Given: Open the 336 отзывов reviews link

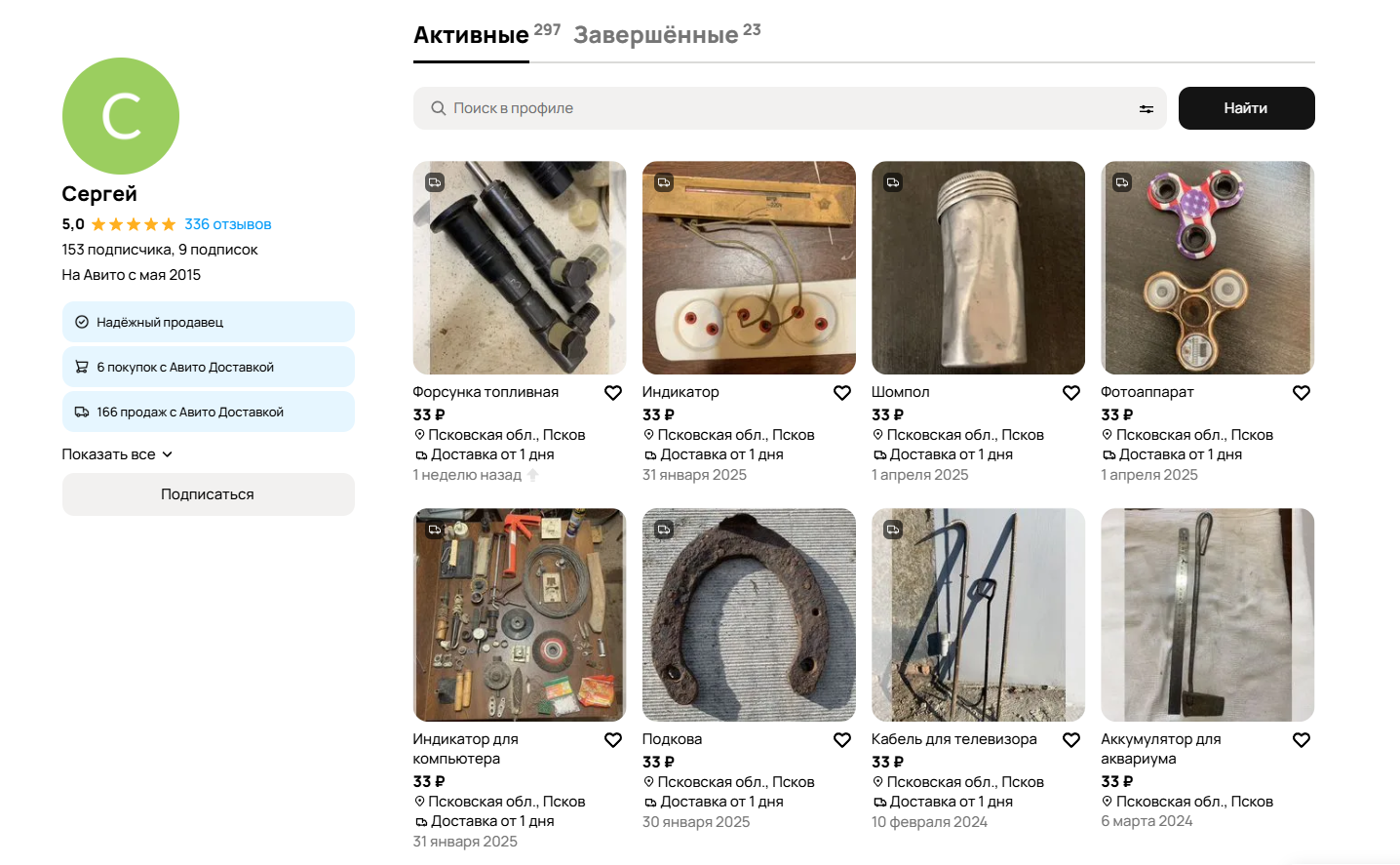Looking at the screenshot, I should coord(228,224).
